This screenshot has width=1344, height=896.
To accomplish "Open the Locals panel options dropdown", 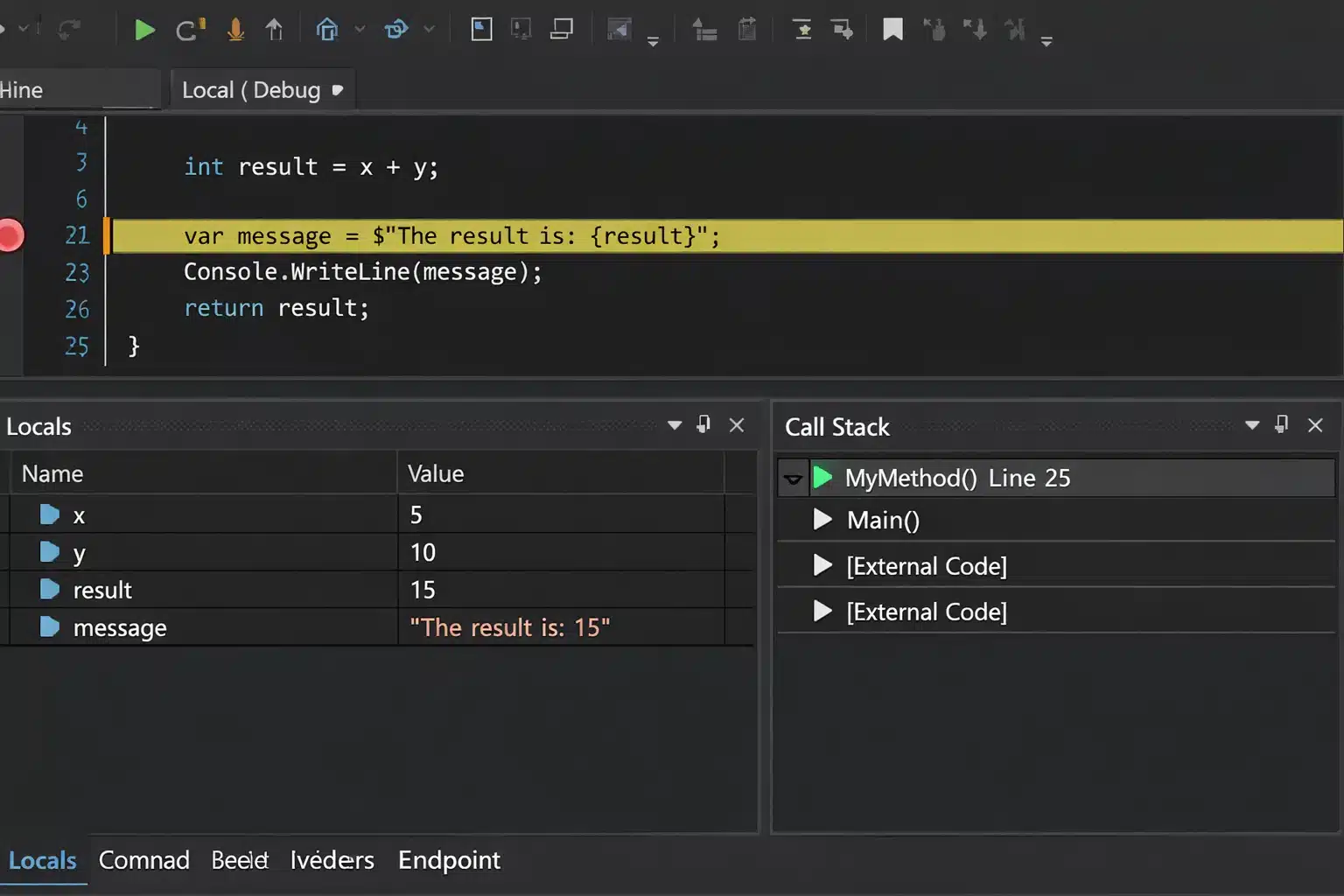I will pyautogui.click(x=675, y=424).
